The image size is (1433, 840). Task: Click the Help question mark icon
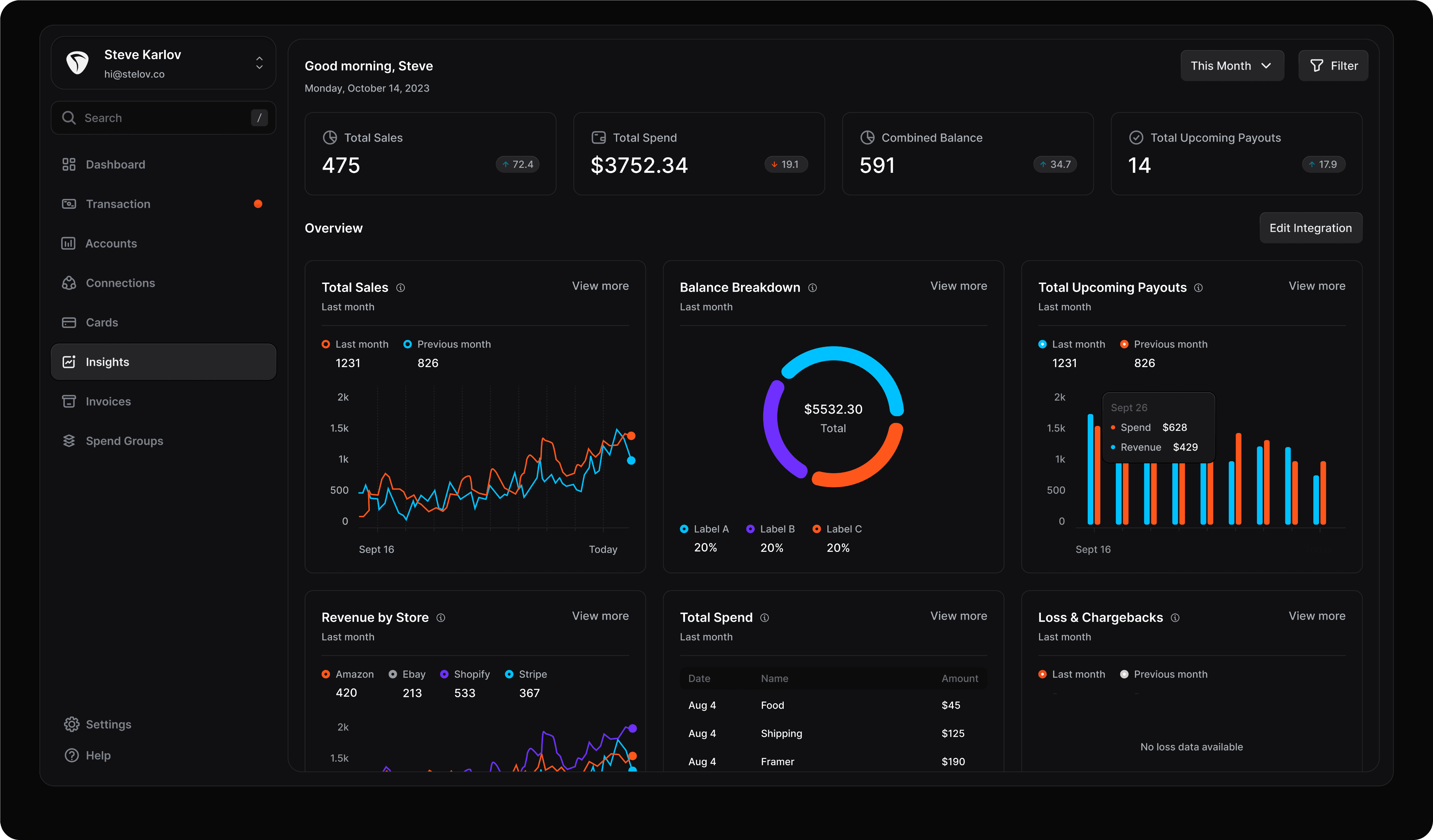coord(72,755)
